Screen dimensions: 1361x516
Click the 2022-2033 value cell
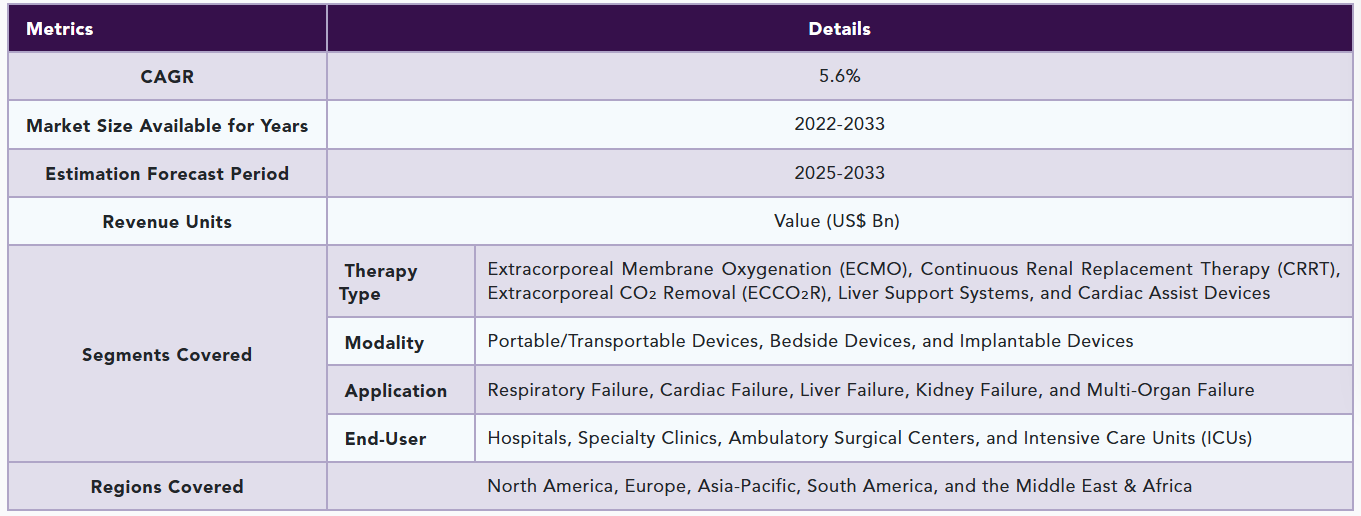click(840, 125)
